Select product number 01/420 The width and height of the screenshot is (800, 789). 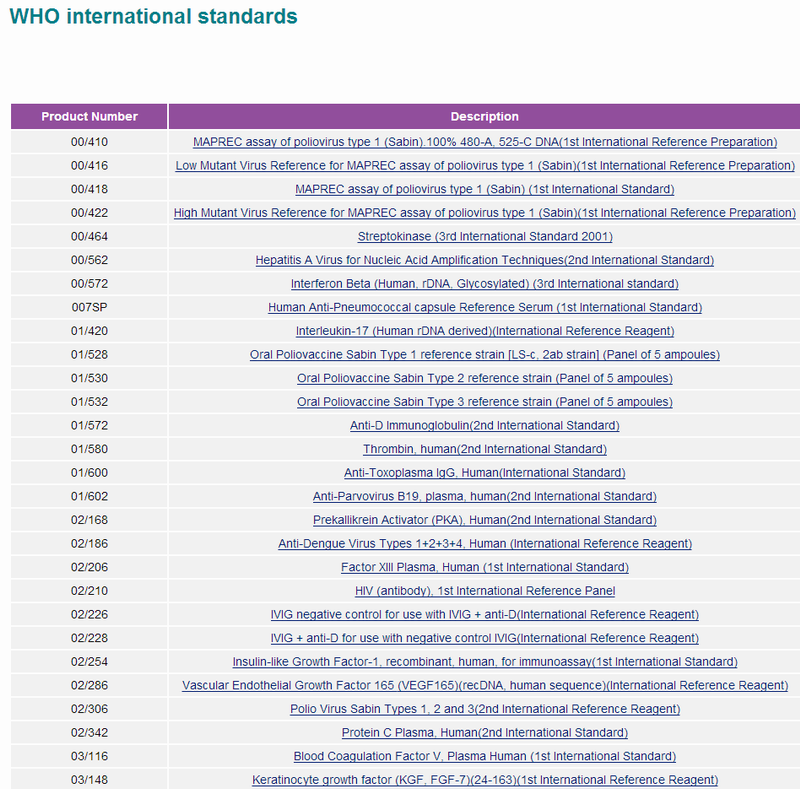pos(89,331)
